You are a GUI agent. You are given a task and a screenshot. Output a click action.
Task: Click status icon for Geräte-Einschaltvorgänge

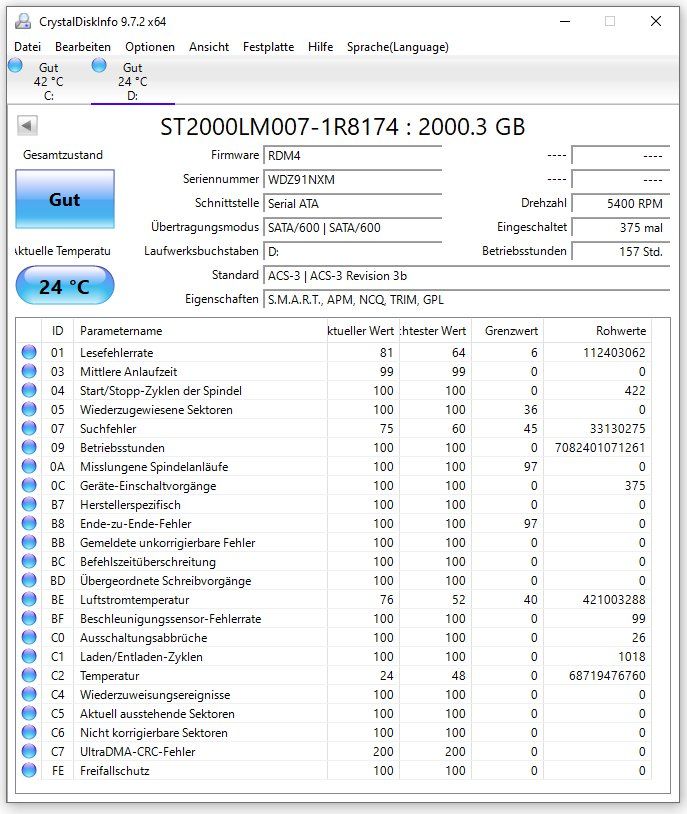29,485
